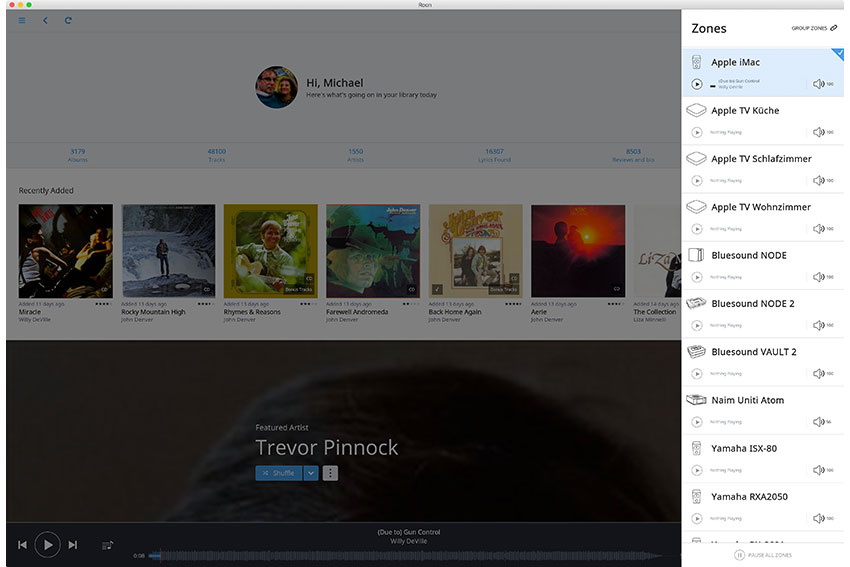The height and width of the screenshot is (567, 850).
Task: Play the Yamaha RXA2050 zone
Action: pyautogui.click(x=697, y=518)
